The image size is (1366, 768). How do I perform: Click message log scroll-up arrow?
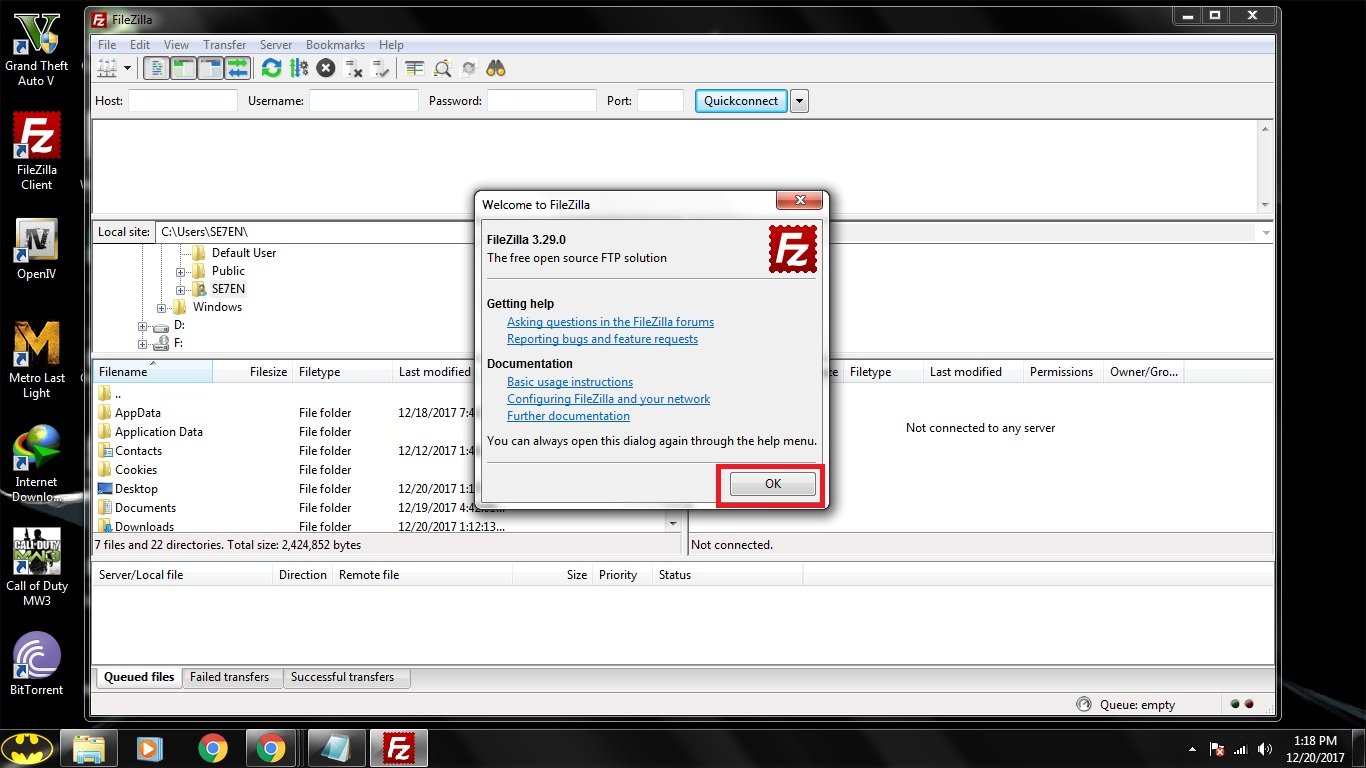click(1266, 129)
